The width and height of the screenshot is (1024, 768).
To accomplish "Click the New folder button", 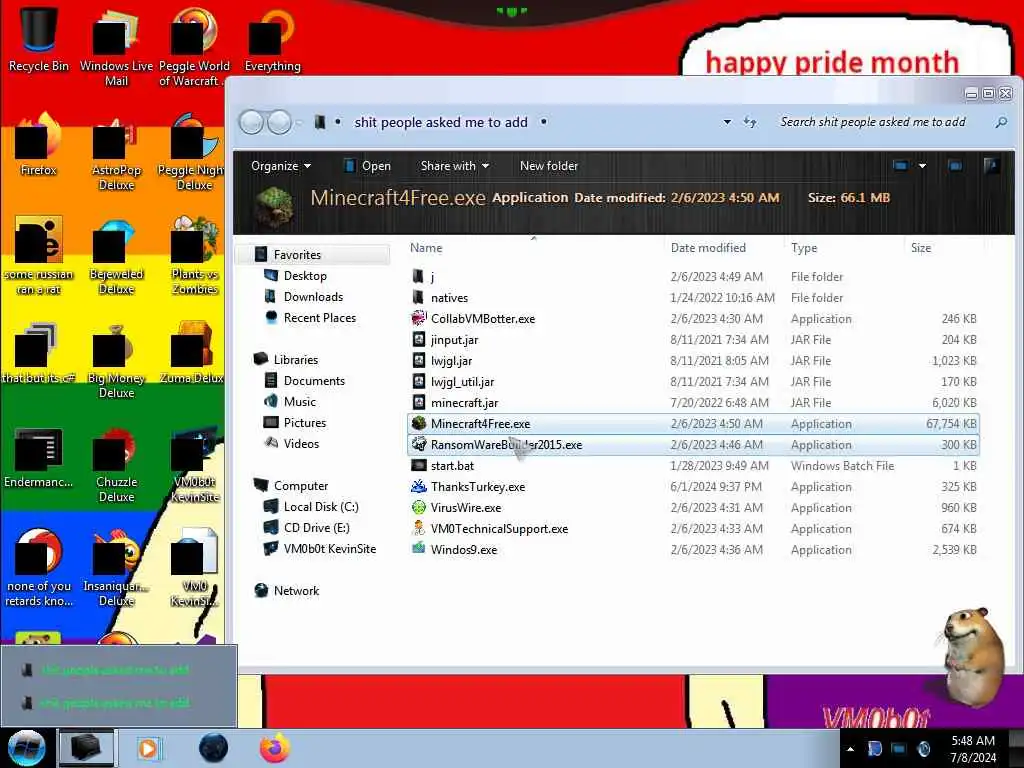I will coord(549,166).
